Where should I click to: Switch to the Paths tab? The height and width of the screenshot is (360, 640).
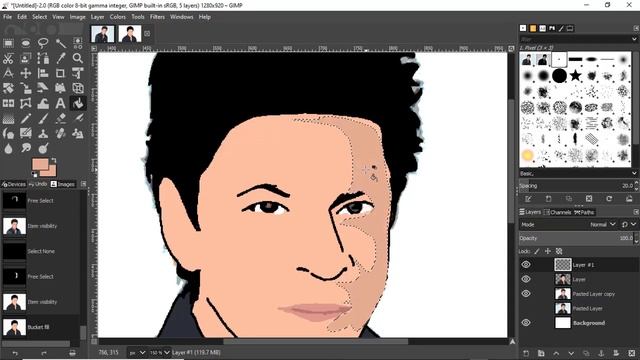[584, 212]
